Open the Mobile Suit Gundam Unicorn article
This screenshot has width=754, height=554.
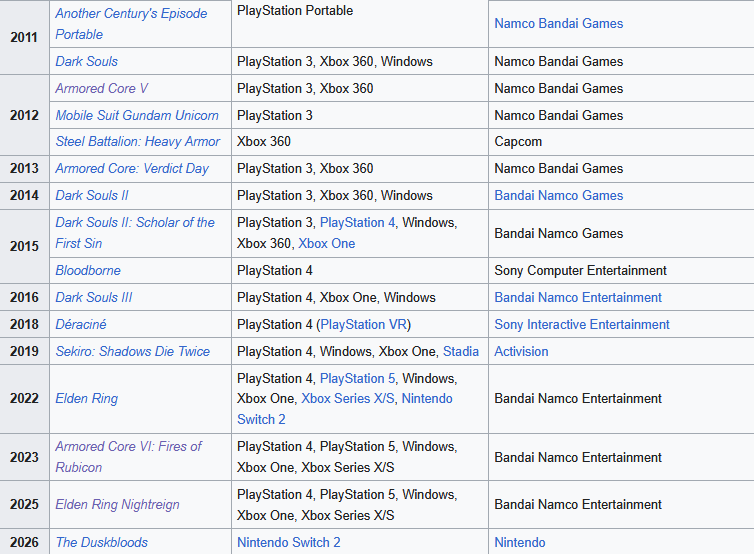[137, 115]
